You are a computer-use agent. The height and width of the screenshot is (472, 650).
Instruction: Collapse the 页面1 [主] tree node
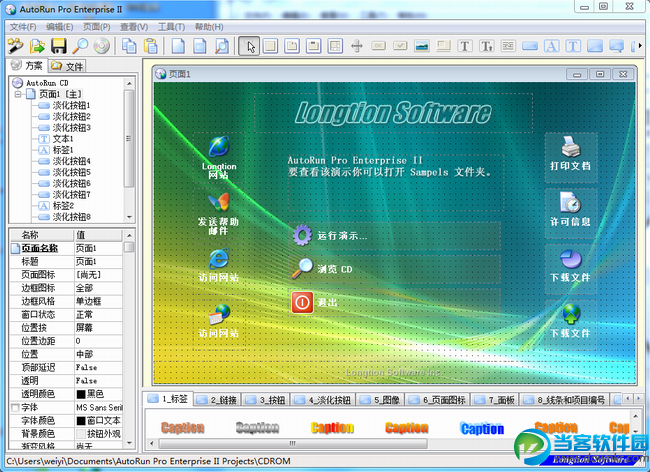(x=18, y=94)
